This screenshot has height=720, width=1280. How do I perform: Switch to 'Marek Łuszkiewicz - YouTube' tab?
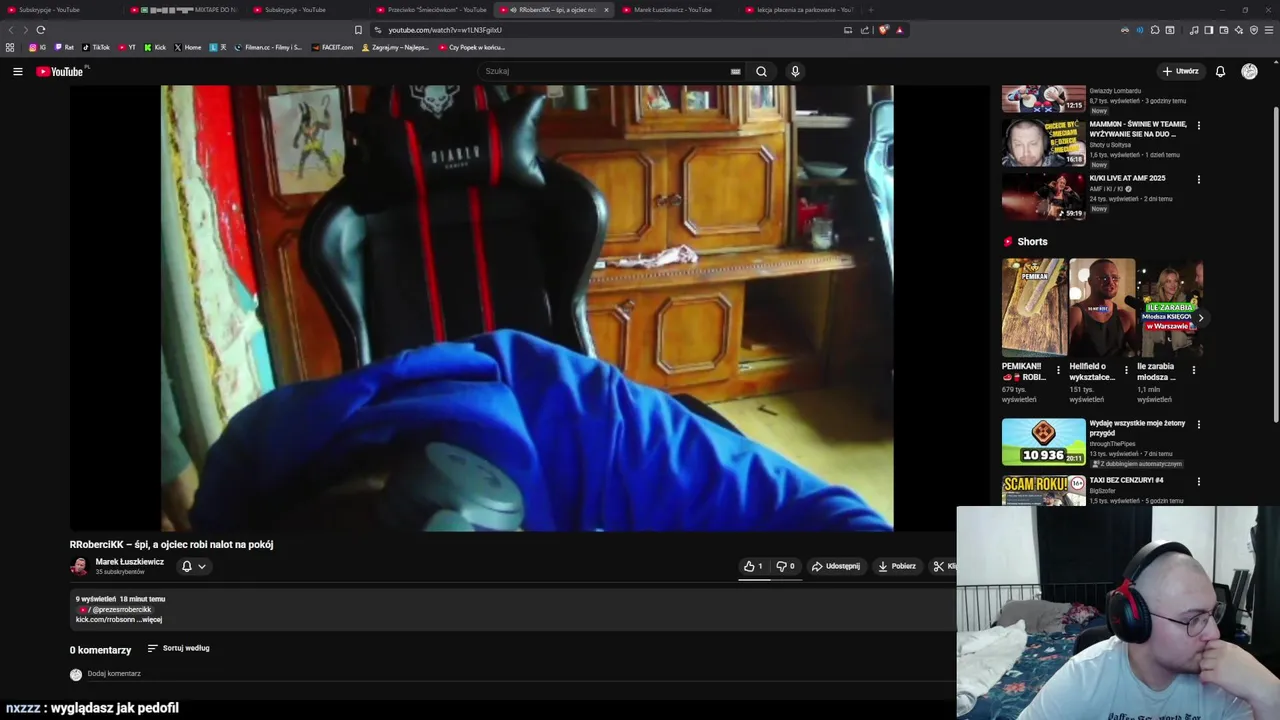coord(675,10)
